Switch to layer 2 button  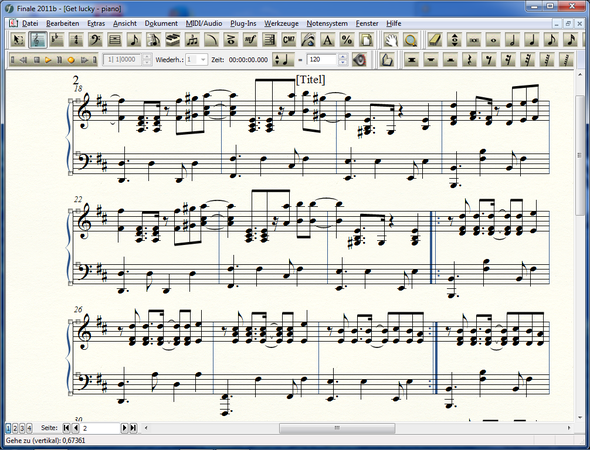(15, 428)
